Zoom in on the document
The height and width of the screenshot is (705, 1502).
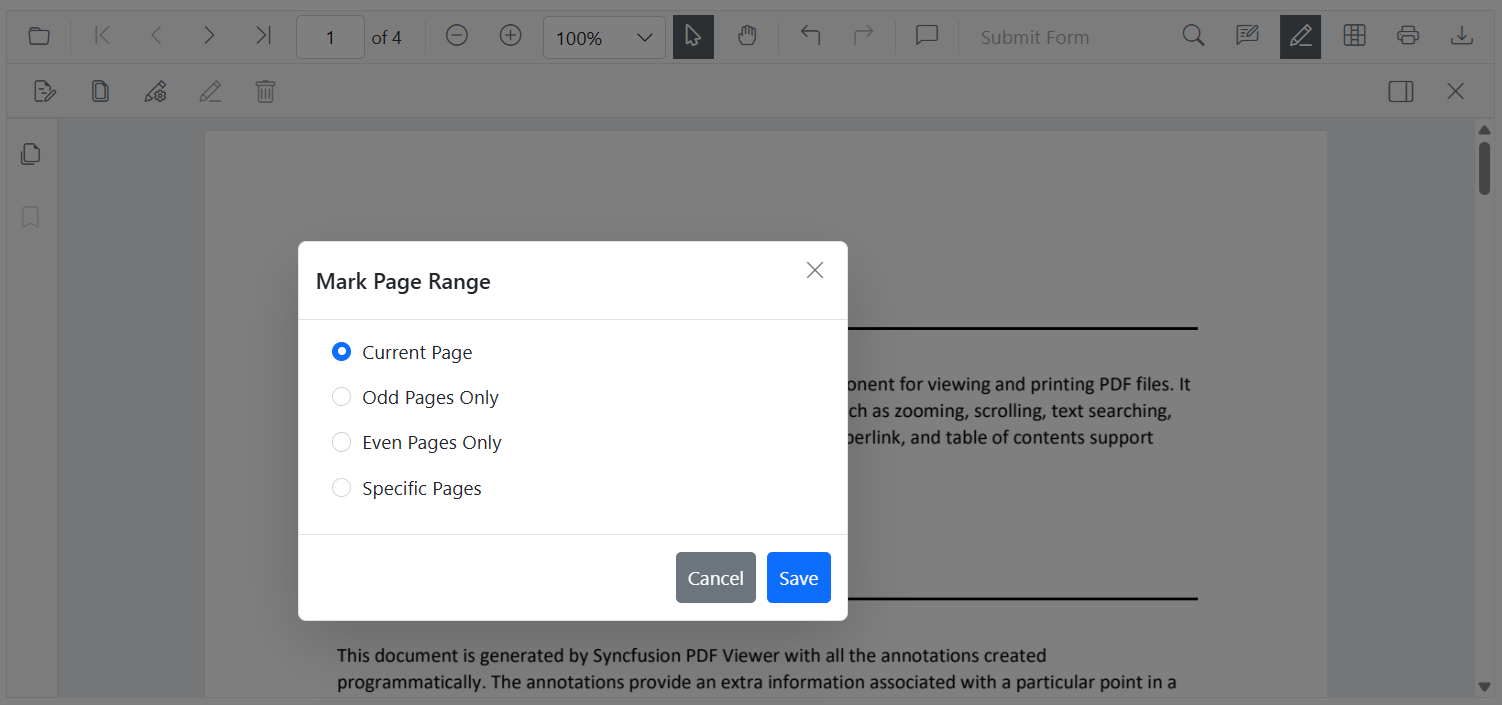point(510,36)
